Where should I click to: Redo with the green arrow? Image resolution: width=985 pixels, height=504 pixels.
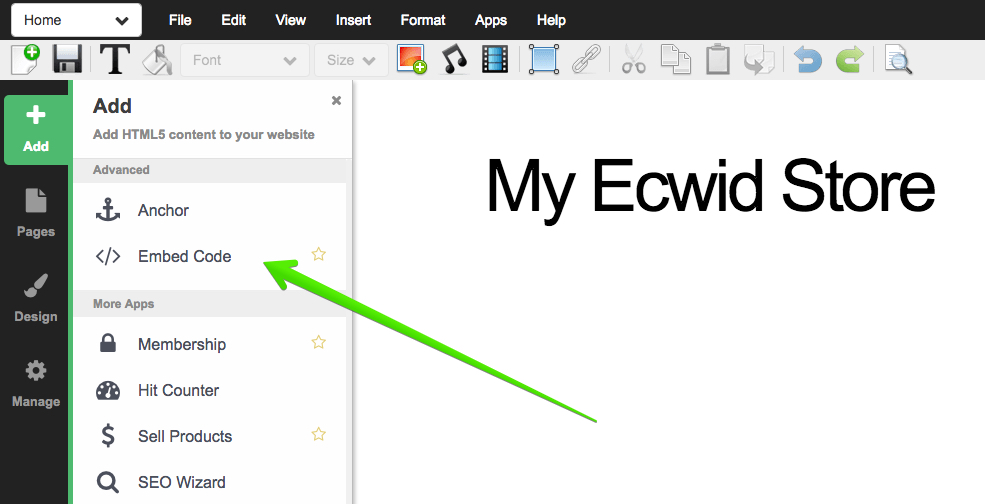point(850,60)
